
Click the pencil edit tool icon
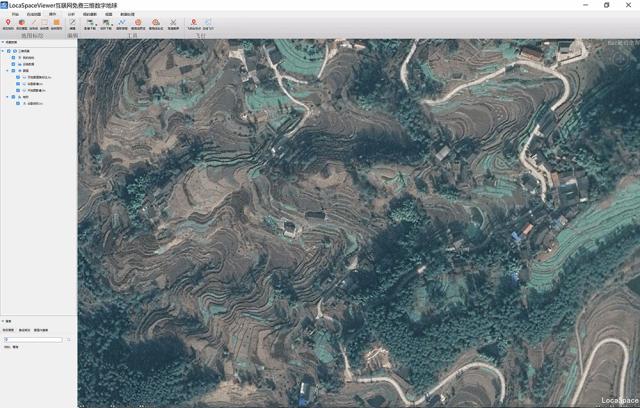point(72,22)
